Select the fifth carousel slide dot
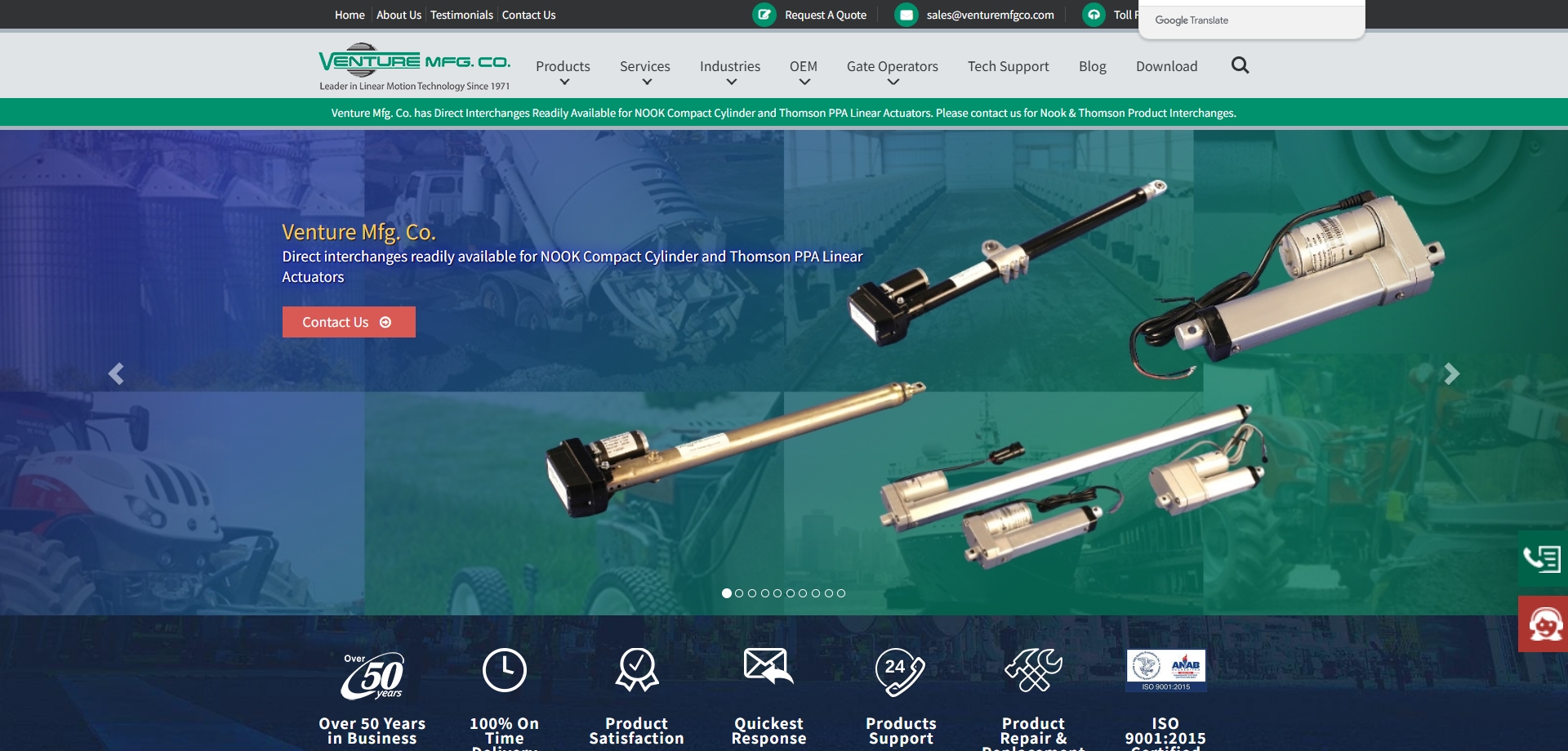Image resolution: width=1568 pixels, height=751 pixels. [x=777, y=593]
